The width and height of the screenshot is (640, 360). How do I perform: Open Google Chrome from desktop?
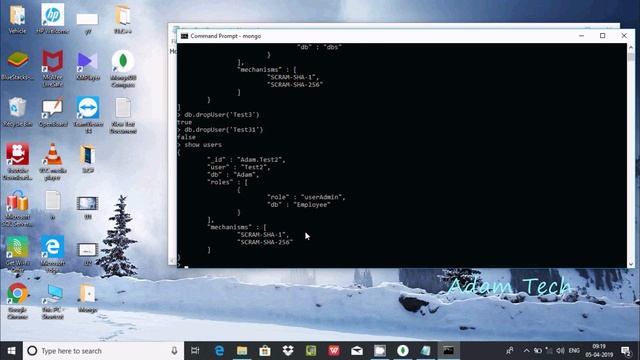(17, 300)
